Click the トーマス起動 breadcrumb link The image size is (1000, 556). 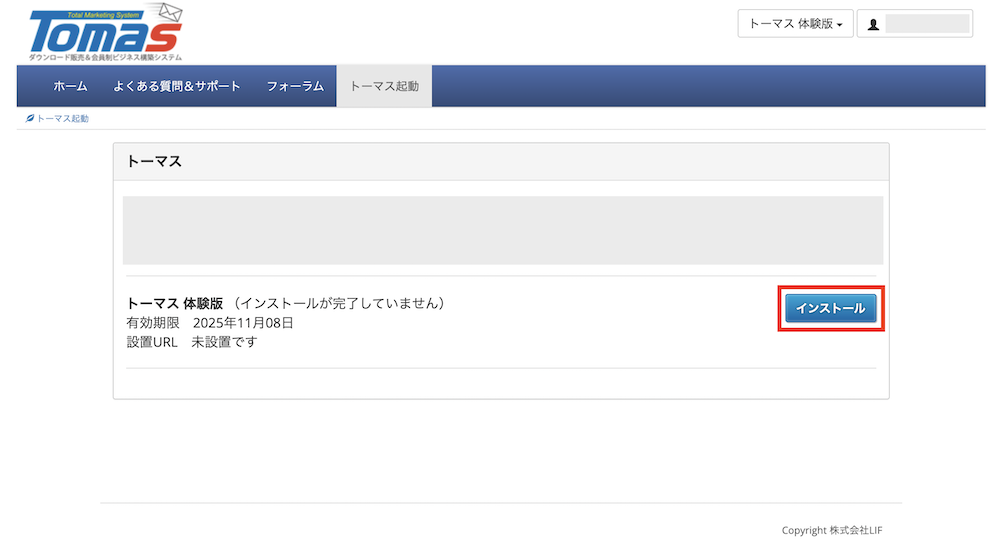[62, 119]
